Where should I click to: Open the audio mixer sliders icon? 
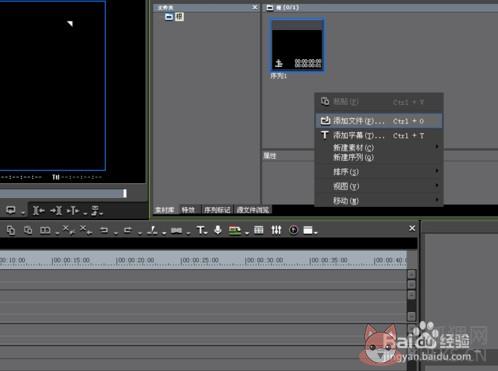(x=276, y=230)
